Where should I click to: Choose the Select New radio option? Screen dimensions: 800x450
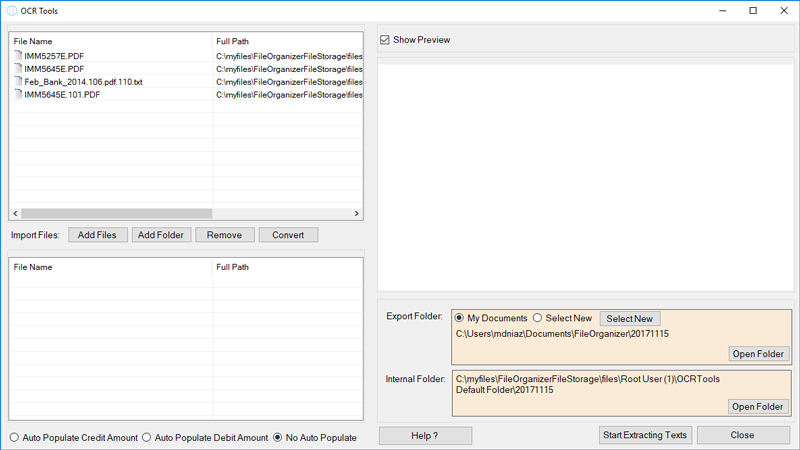tap(537, 318)
